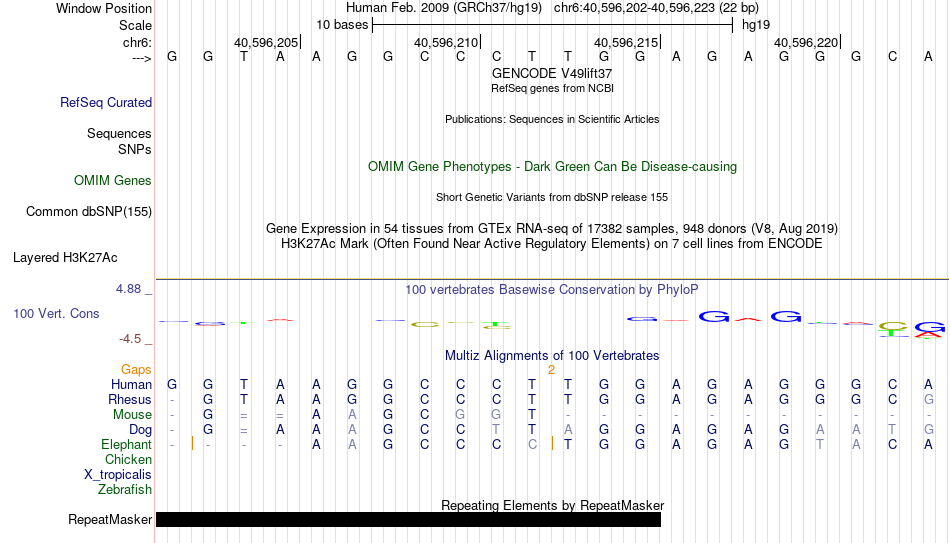950x543 pixels.
Task: Select the Mouse species row label
Action: (133, 415)
